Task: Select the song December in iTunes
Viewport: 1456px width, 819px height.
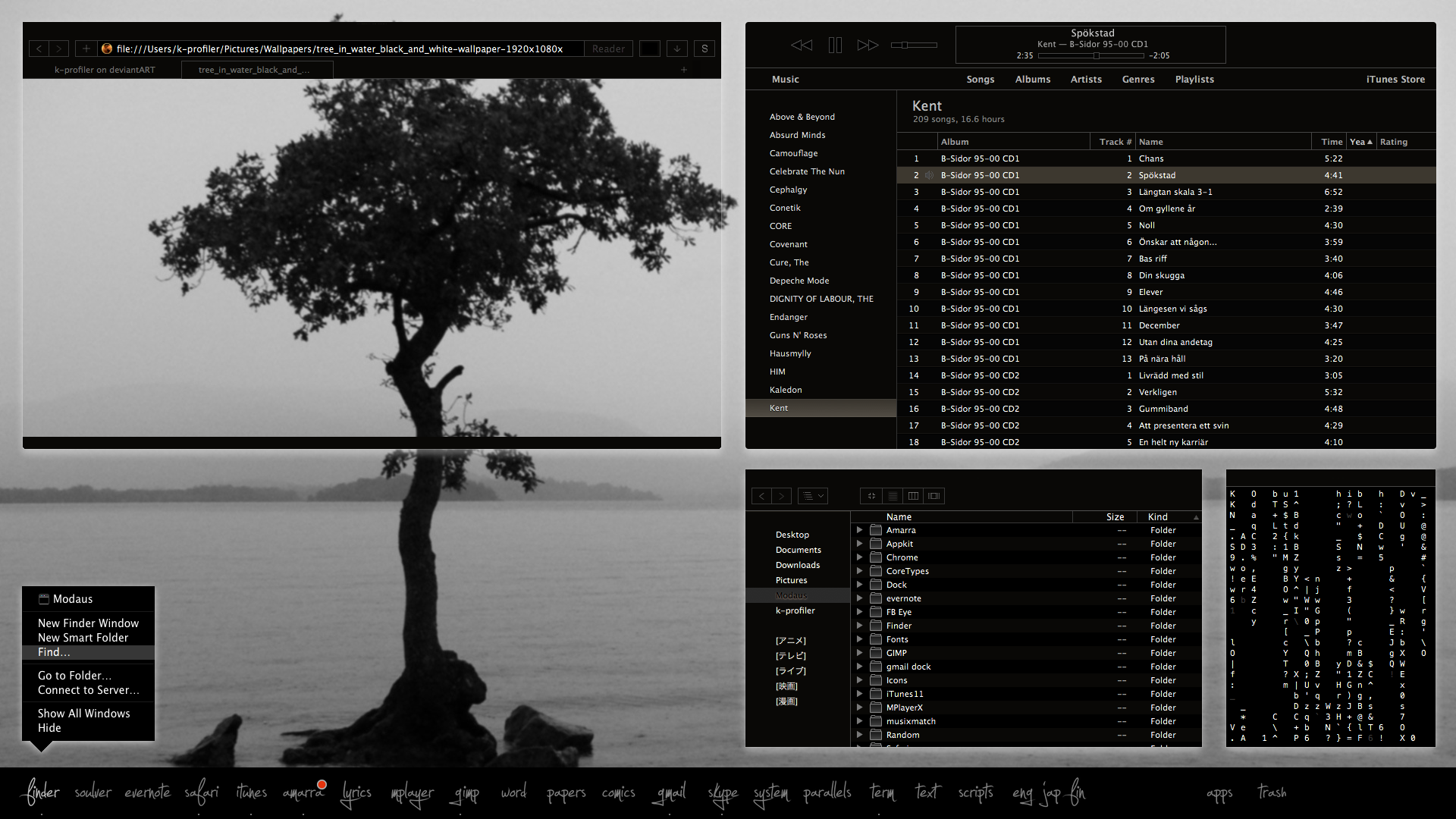Action: (x=1166, y=325)
